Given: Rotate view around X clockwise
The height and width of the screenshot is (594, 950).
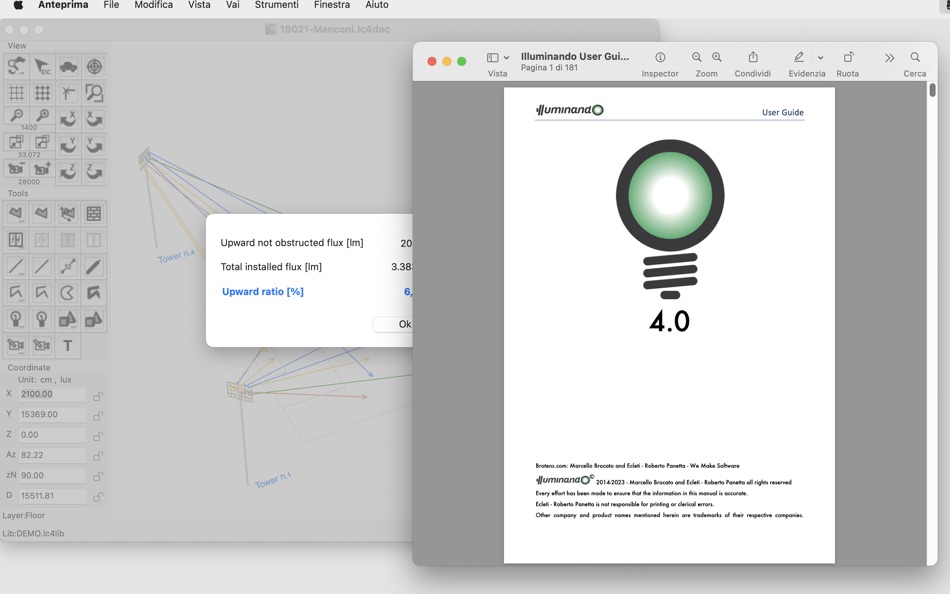Looking at the screenshot, I should point(94,119).
